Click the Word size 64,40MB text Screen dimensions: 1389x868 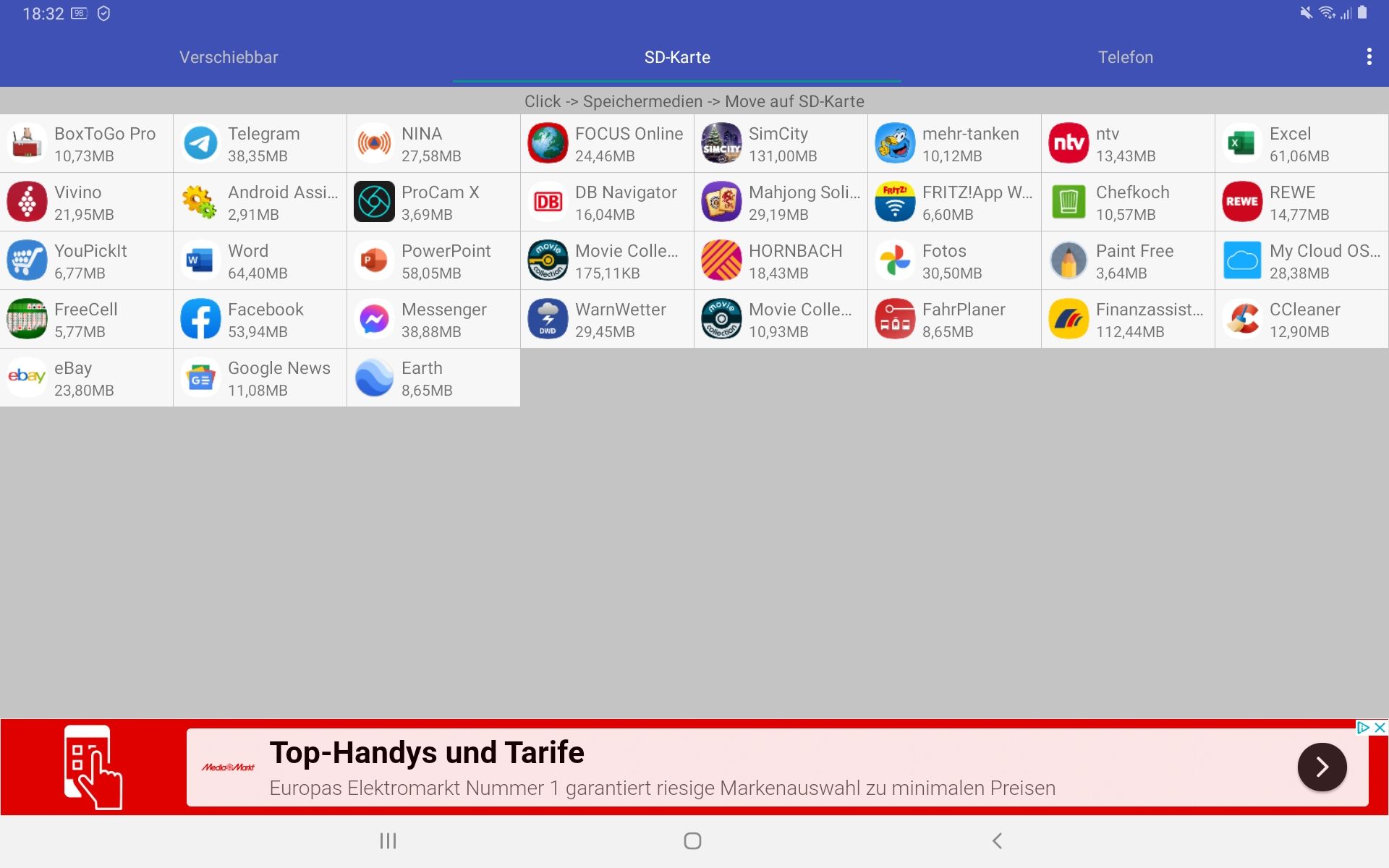(x=258, y=273)
